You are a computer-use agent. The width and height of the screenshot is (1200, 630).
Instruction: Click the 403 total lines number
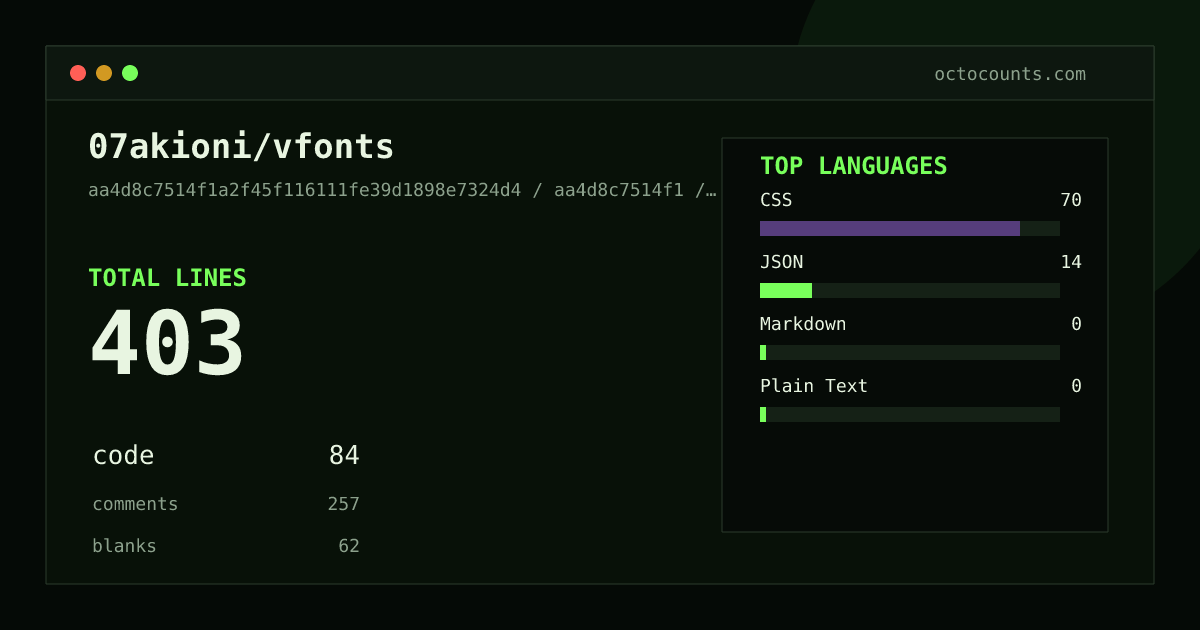pos(167,343)
